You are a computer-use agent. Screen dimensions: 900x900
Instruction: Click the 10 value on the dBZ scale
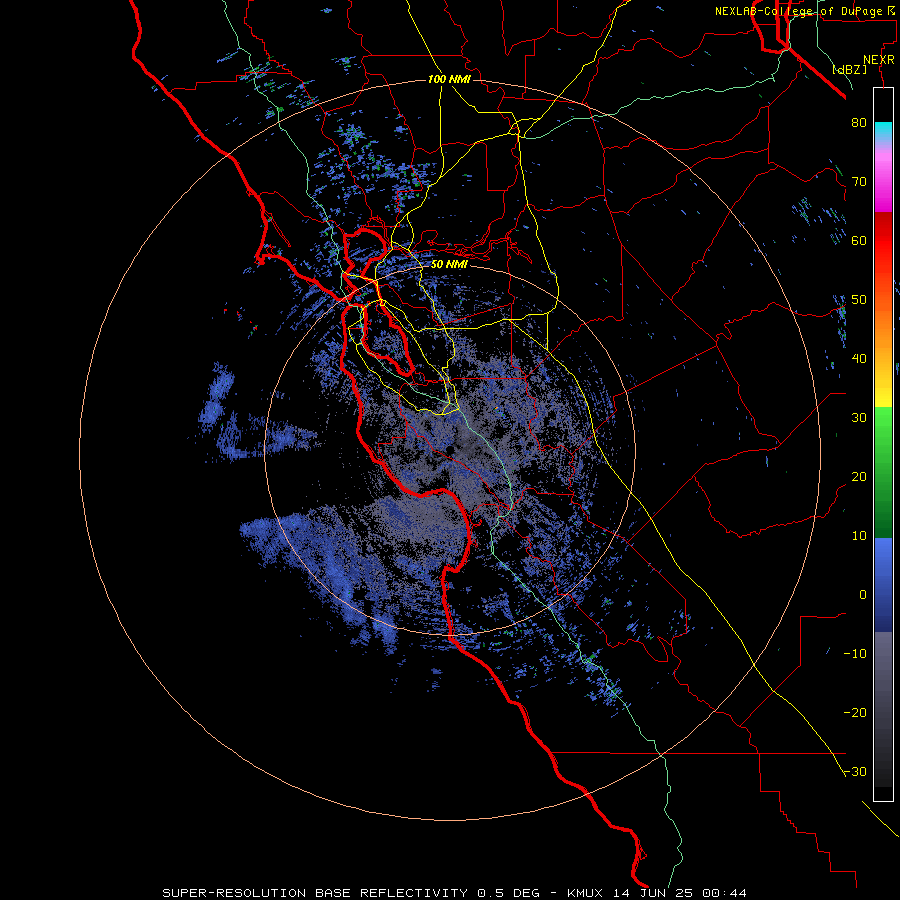pyautogui.click(x=859, y=536)
